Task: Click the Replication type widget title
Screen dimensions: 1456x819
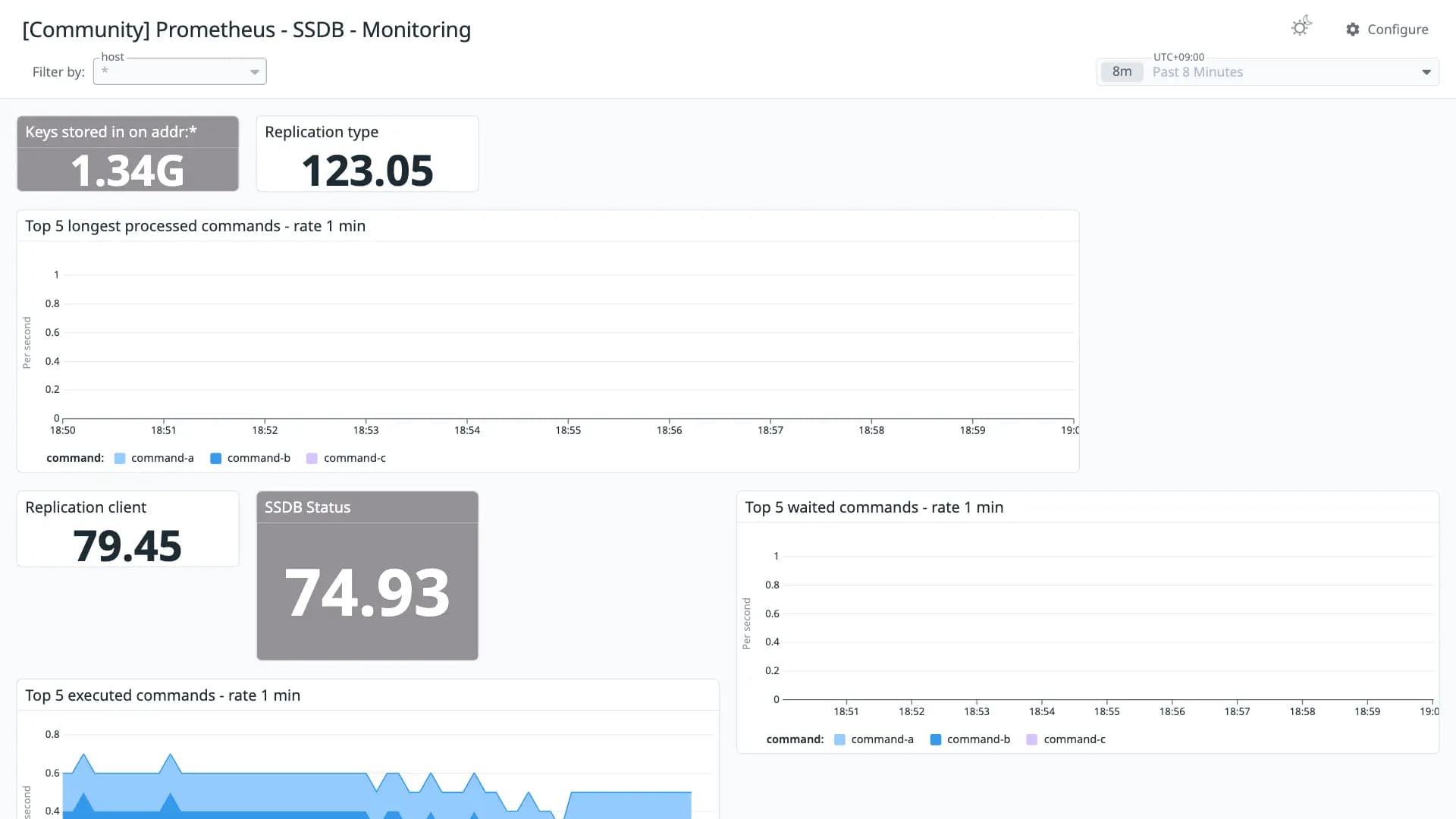Action: (322, 132)
